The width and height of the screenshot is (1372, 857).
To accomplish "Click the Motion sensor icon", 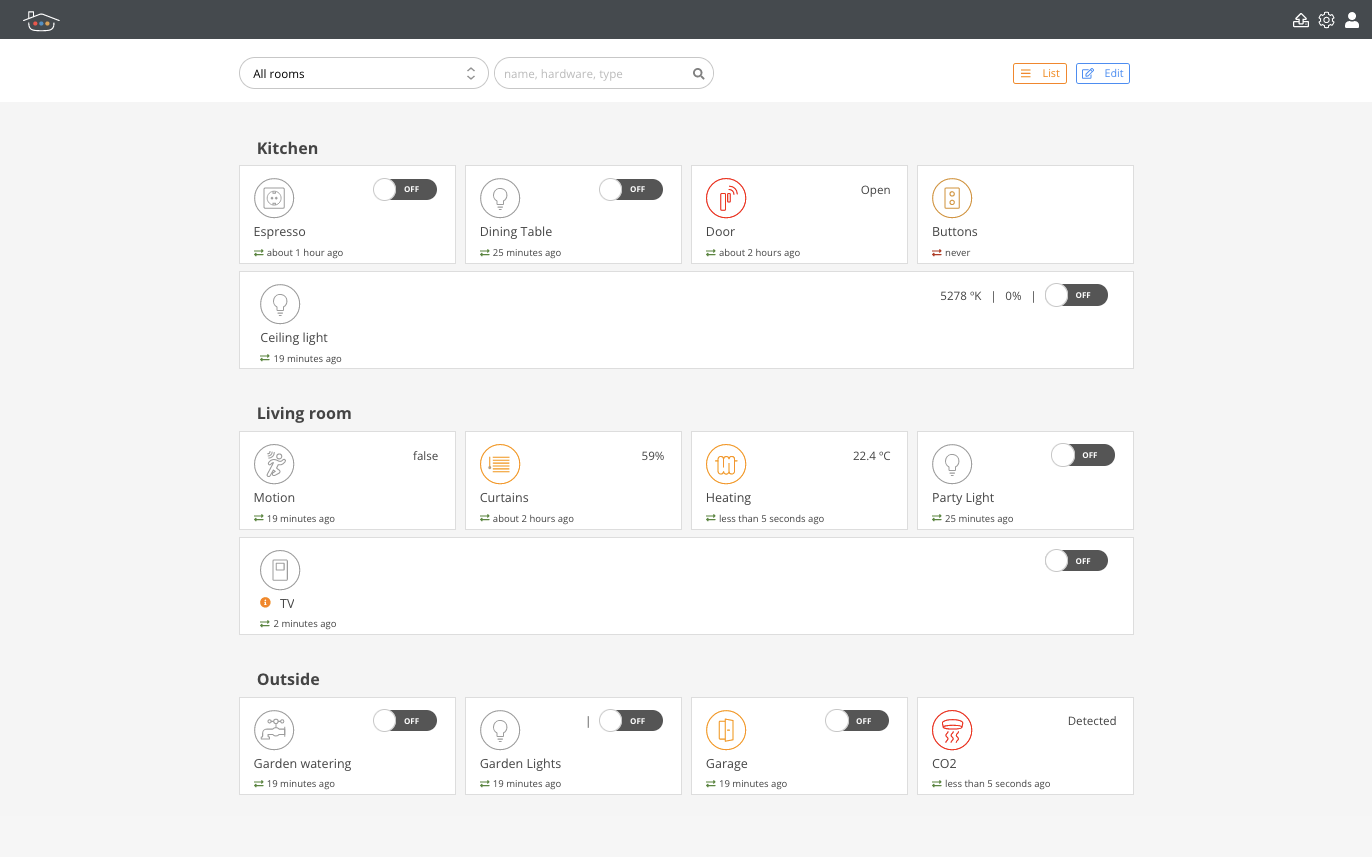I will coord(274,465).
